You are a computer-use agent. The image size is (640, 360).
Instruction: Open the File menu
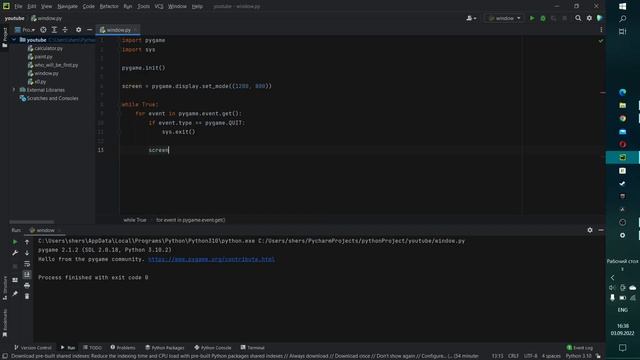[18, 7]
